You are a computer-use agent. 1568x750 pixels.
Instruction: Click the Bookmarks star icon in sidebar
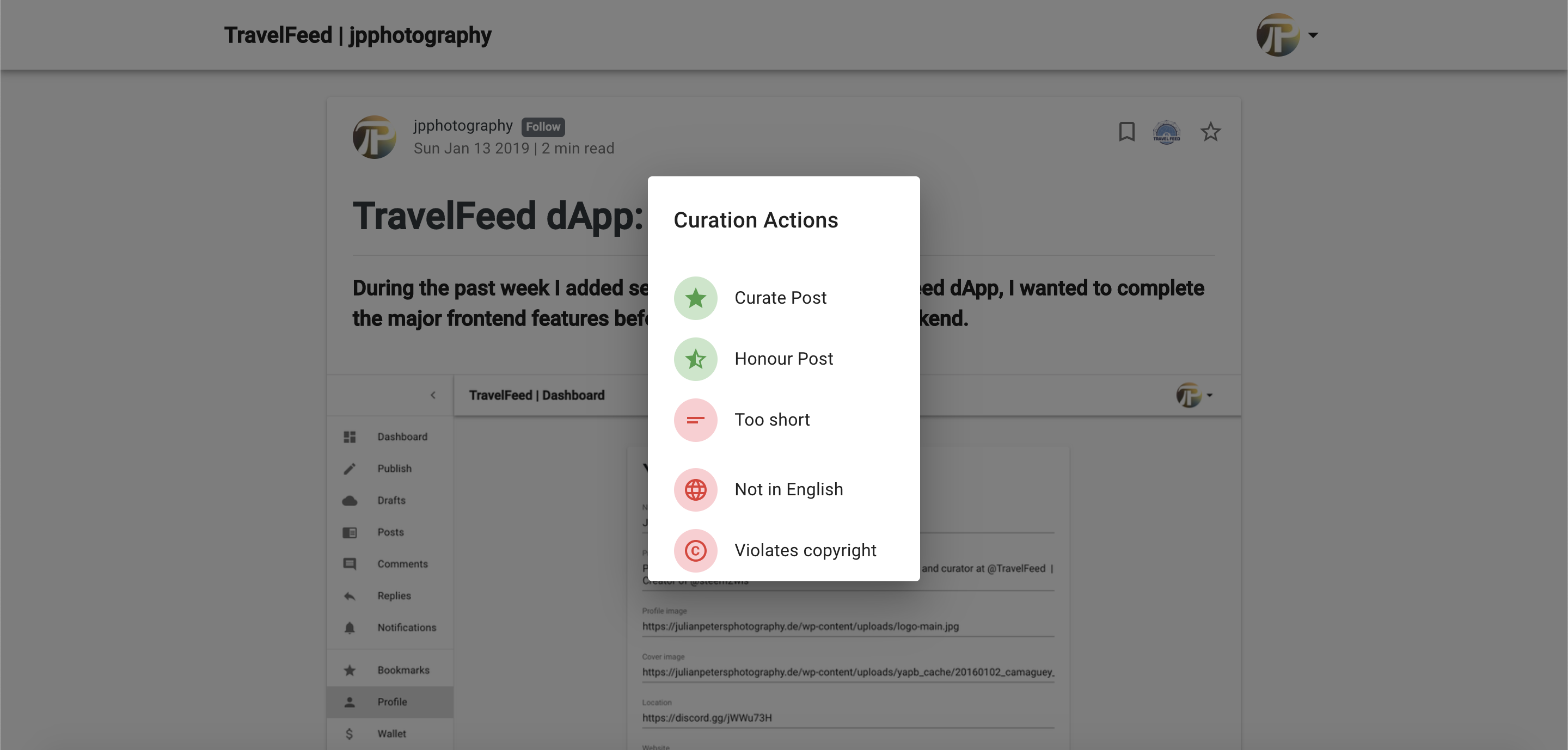coord(350,671)
